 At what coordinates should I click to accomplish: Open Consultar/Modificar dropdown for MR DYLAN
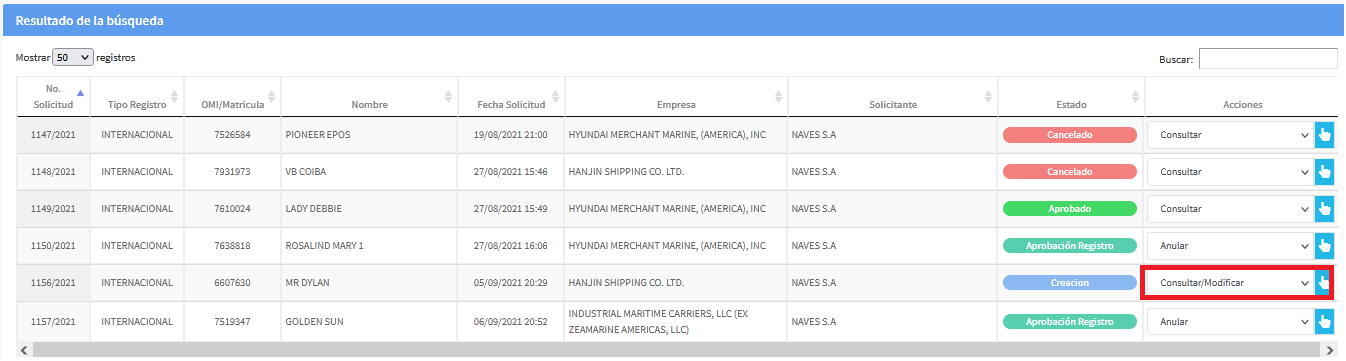pos(1230,283)
